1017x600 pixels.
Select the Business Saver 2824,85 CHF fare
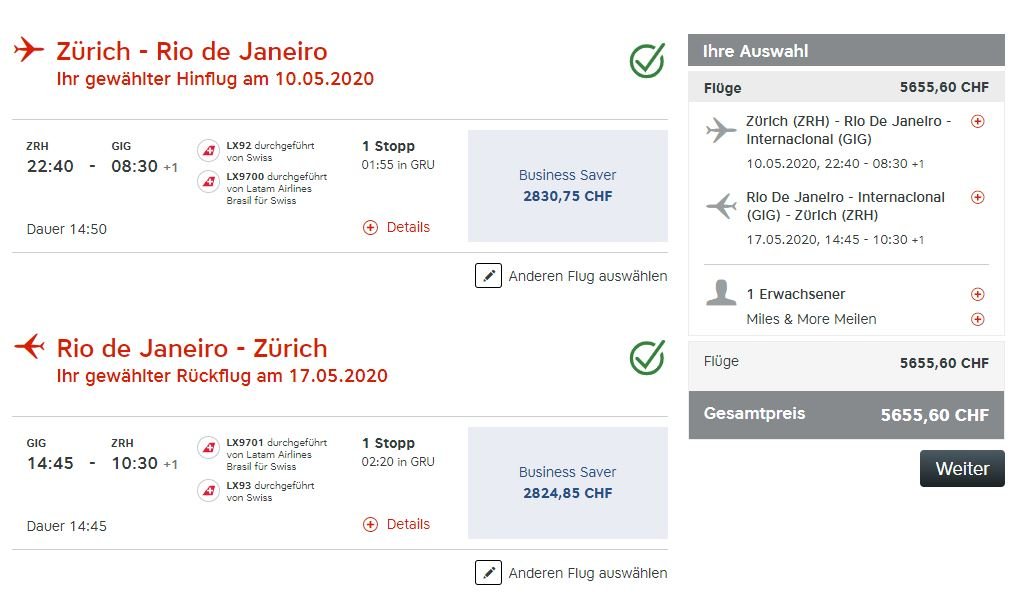(x=568, y=483)
